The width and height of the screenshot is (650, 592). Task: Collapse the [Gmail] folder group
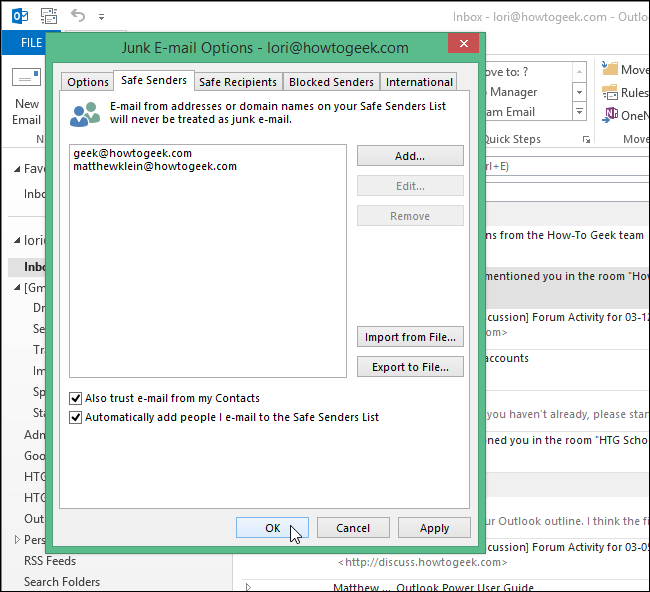[x=17, y=287]
